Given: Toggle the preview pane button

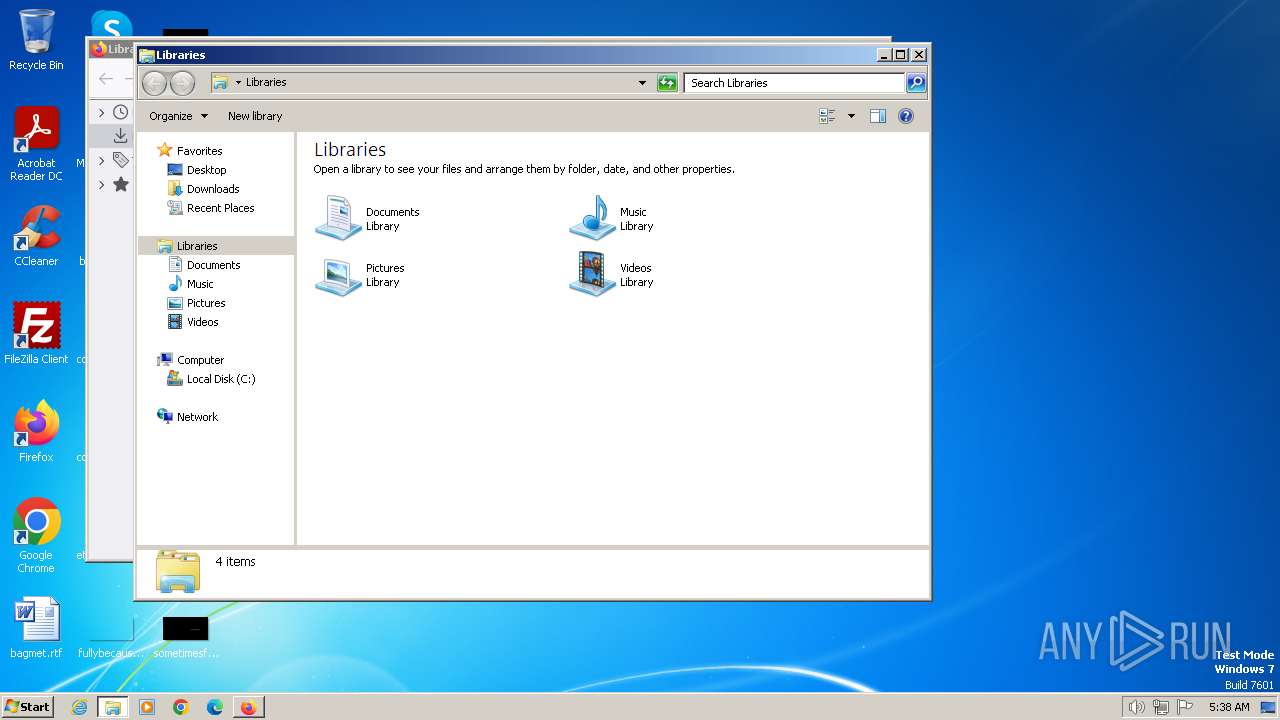Looking at the screenshot, I should tap(878, 116).
